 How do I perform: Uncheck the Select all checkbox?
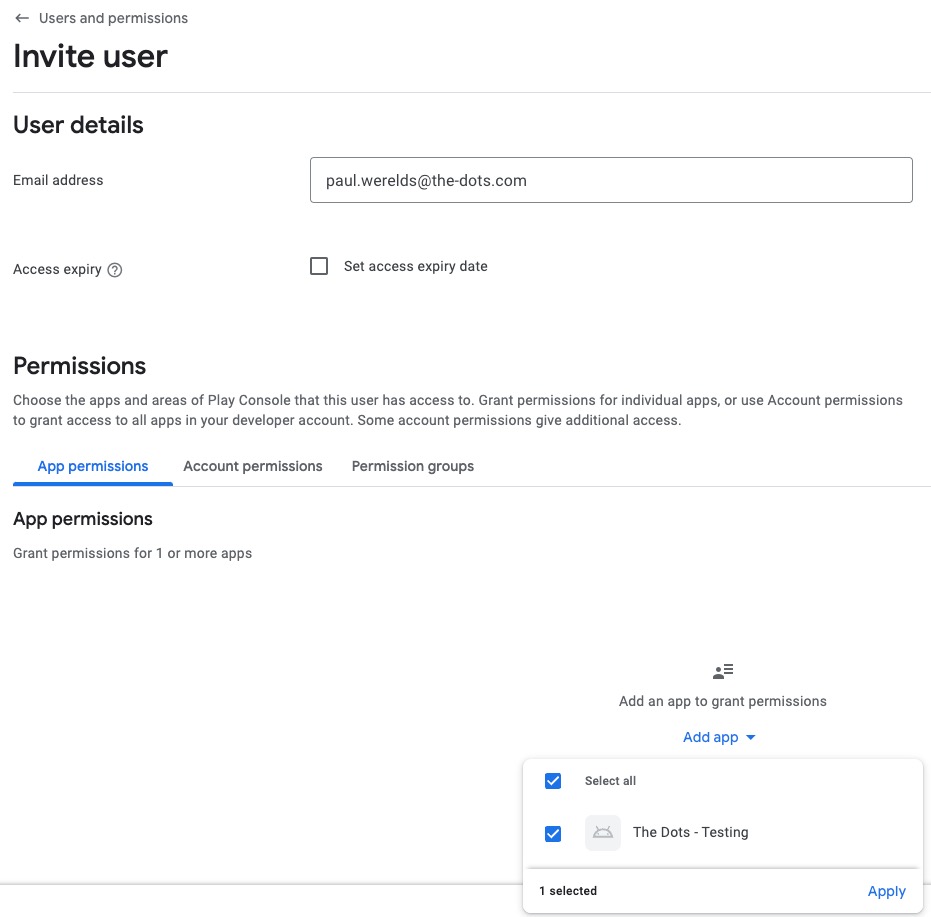[553, 781]
